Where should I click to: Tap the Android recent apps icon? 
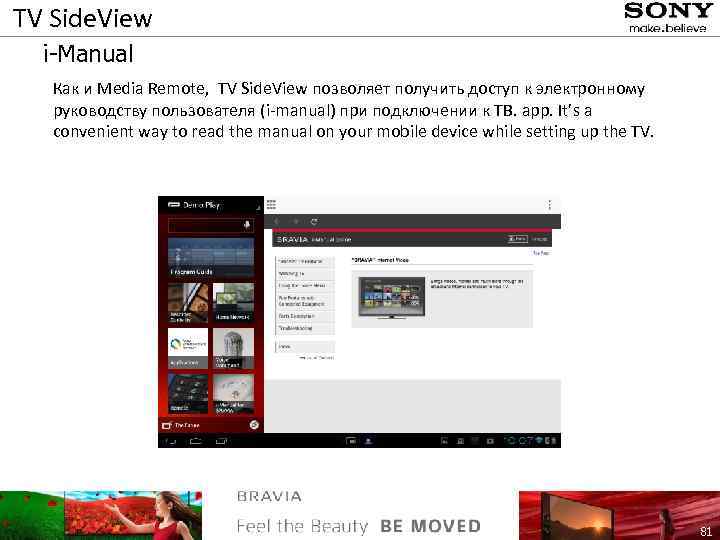click(x=221, y=441)
